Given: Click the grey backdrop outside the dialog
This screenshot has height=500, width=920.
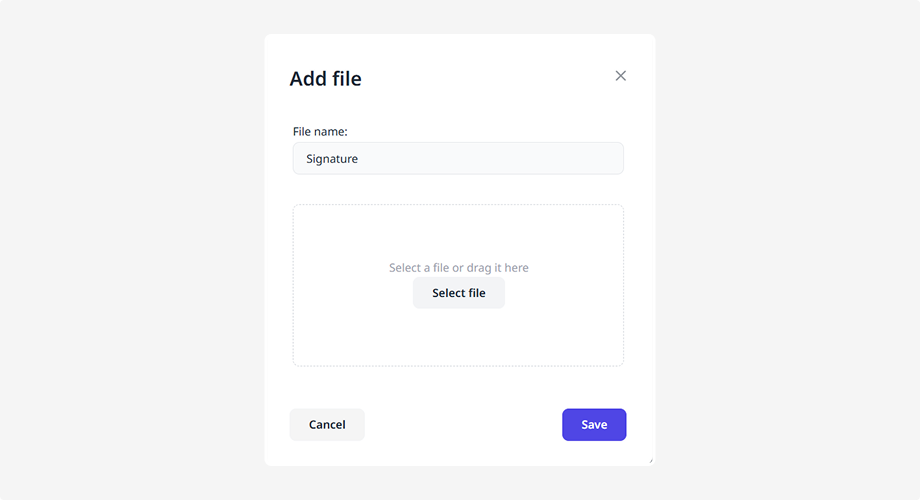Looking at the screenshot, I should pyautogui.click(x=130, y=250).
